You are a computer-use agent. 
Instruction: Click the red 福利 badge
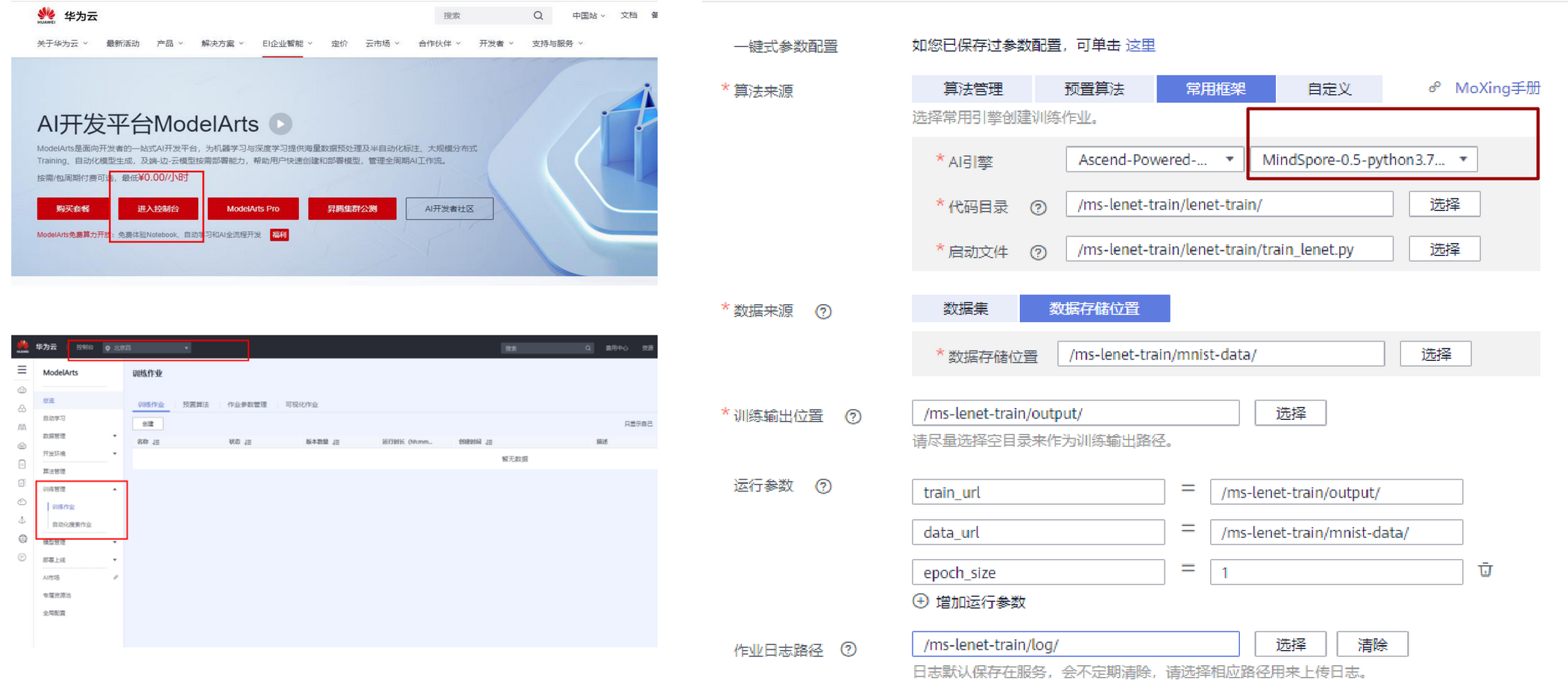[280, 235]
